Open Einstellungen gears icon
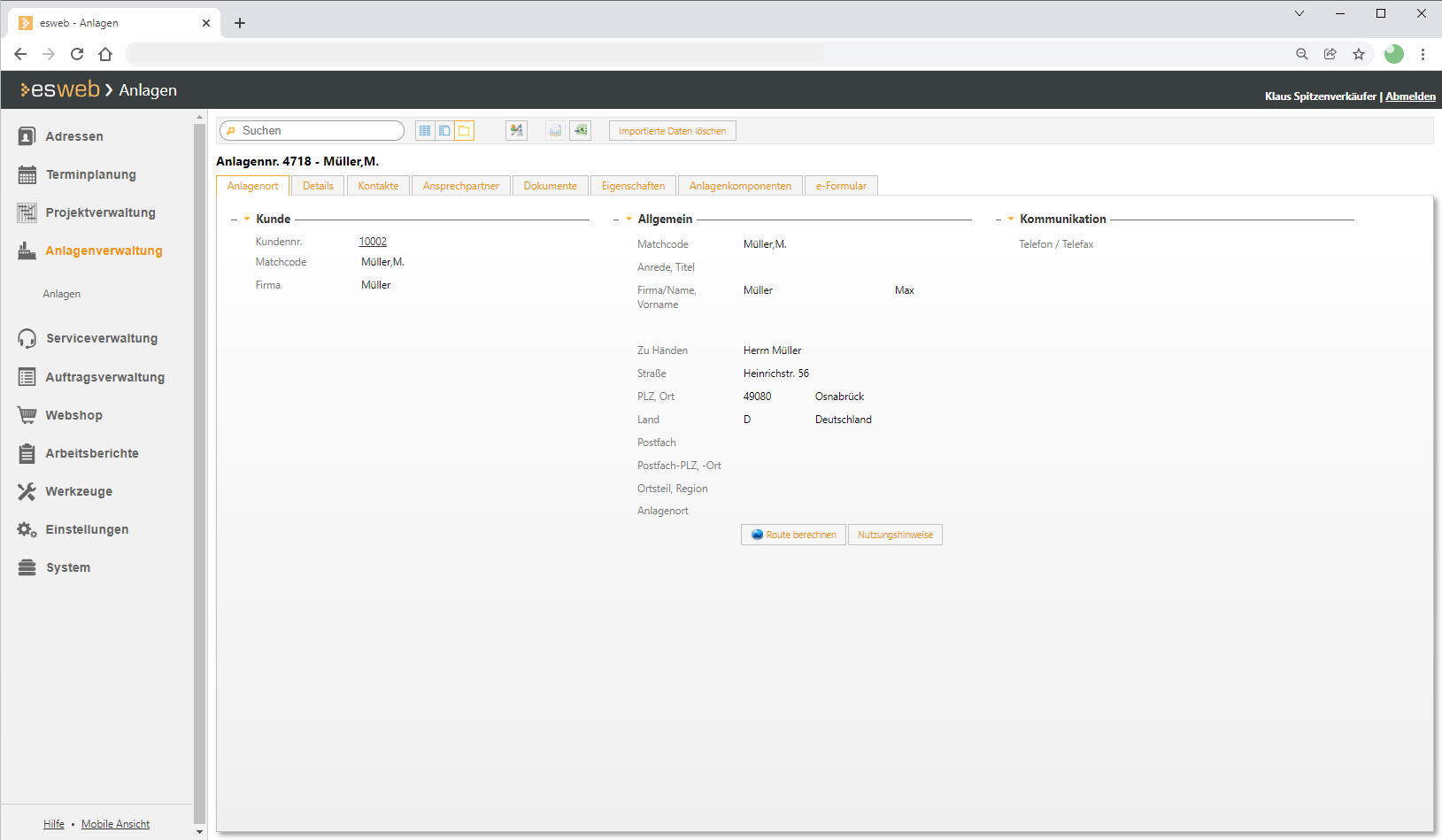The width and height of the screenshot is (1442, 840). 27,529
